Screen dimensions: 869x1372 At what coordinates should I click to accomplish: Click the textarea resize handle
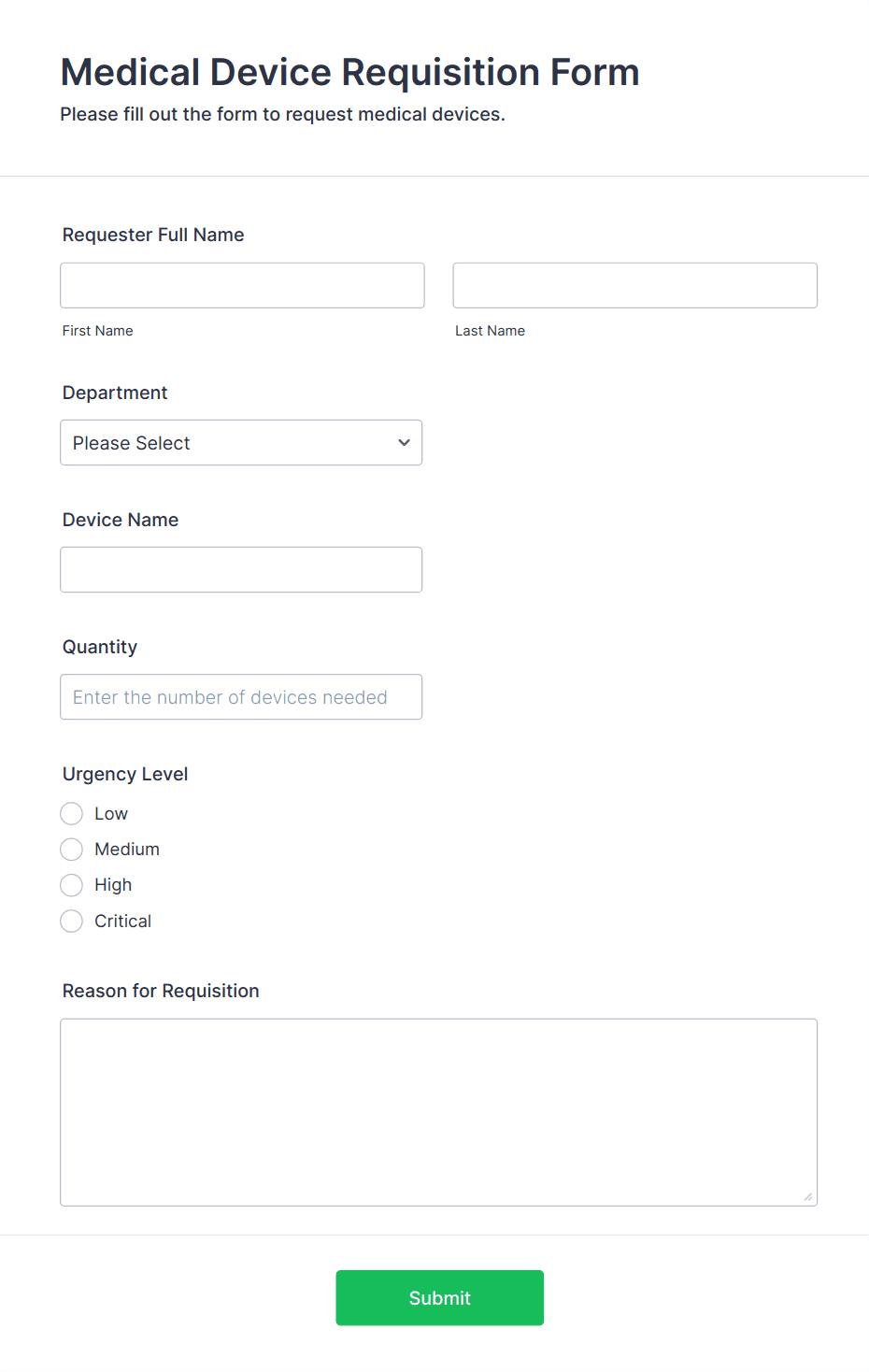tap(807, 1194)
